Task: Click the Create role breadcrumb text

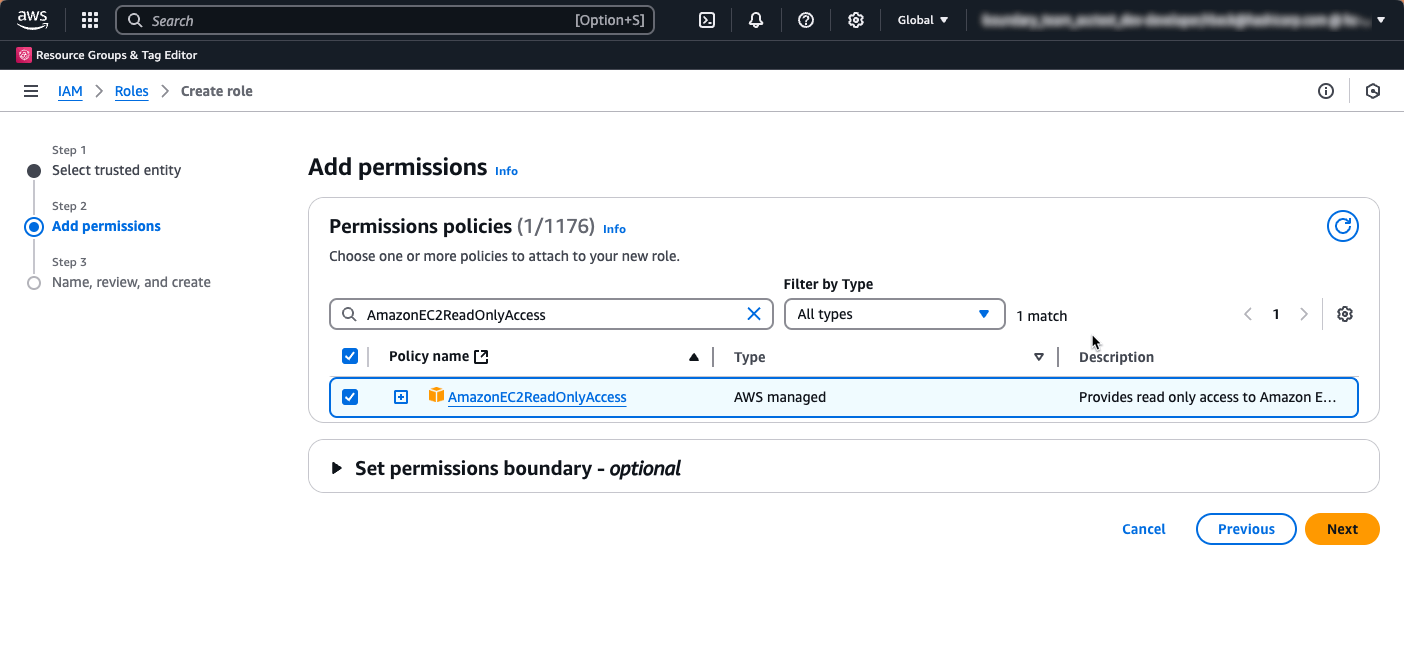Action: point(216,91)
